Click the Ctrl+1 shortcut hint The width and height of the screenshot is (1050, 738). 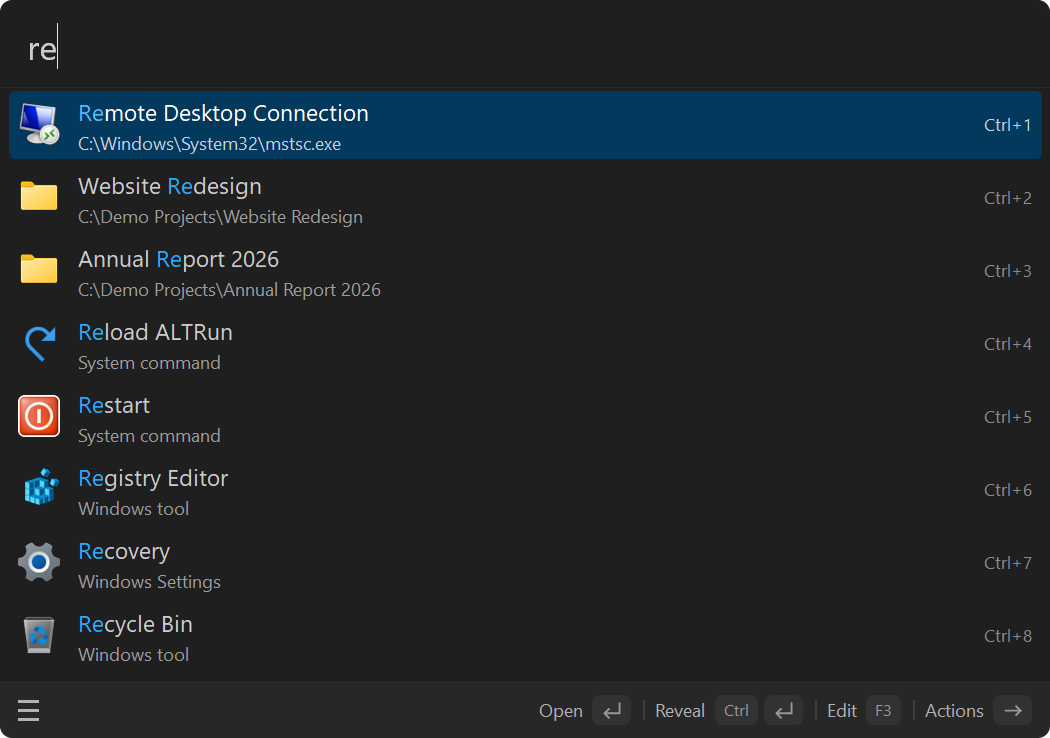coord(1007,125)
